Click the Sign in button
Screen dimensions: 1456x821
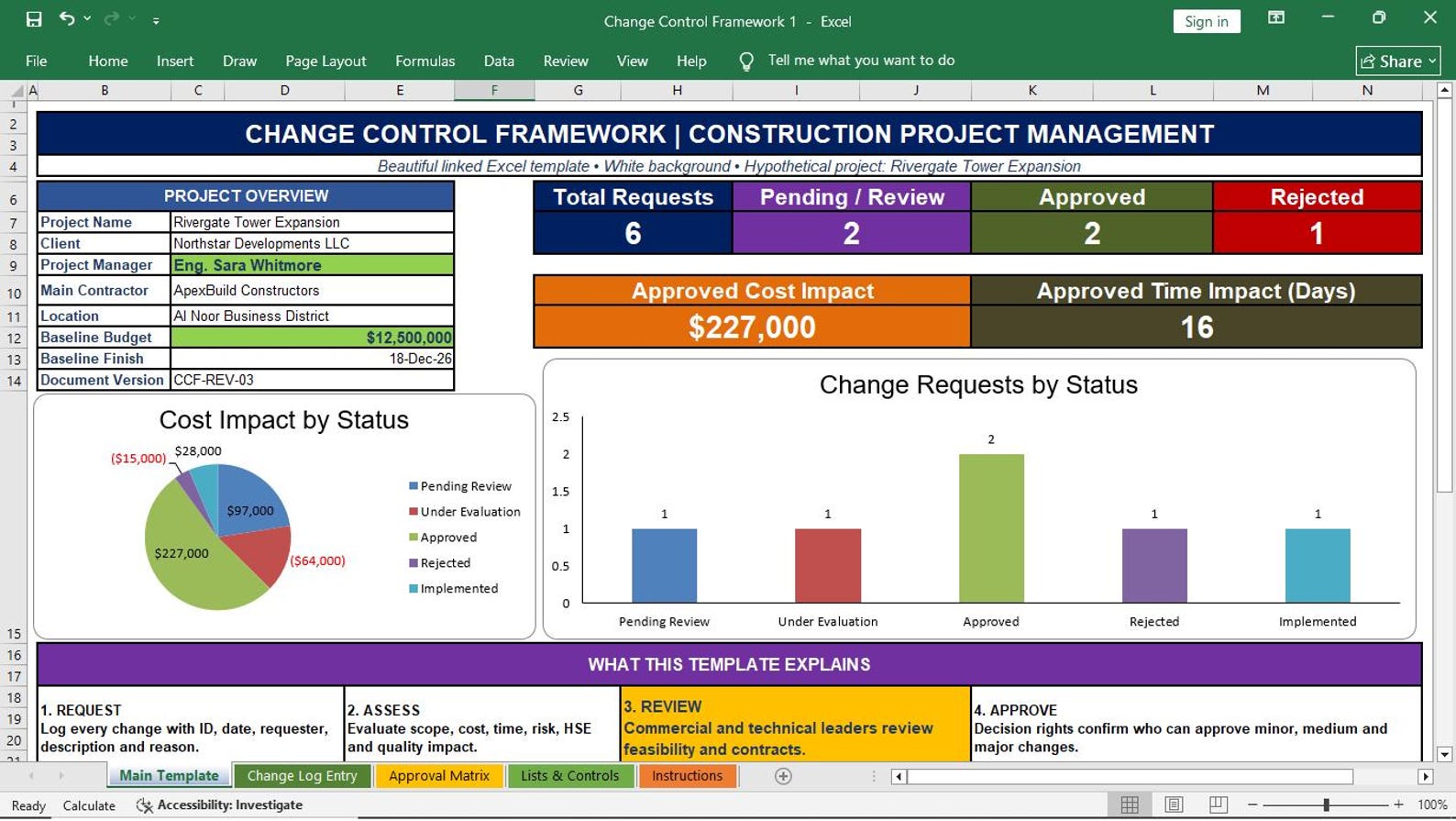click(1206, 21)
